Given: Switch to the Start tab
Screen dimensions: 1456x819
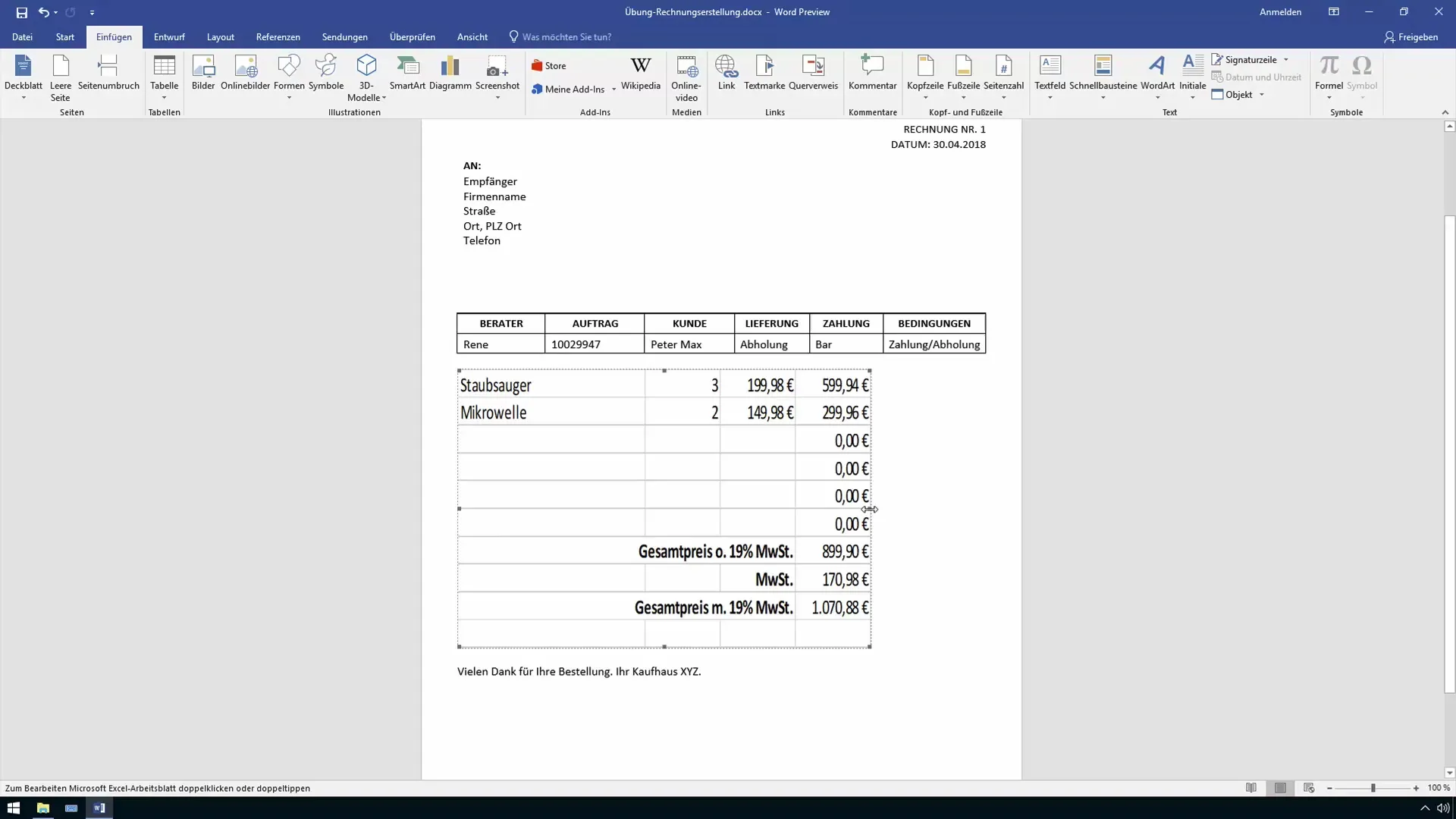Looking at the screenshot, I should (x=65, y=36).
